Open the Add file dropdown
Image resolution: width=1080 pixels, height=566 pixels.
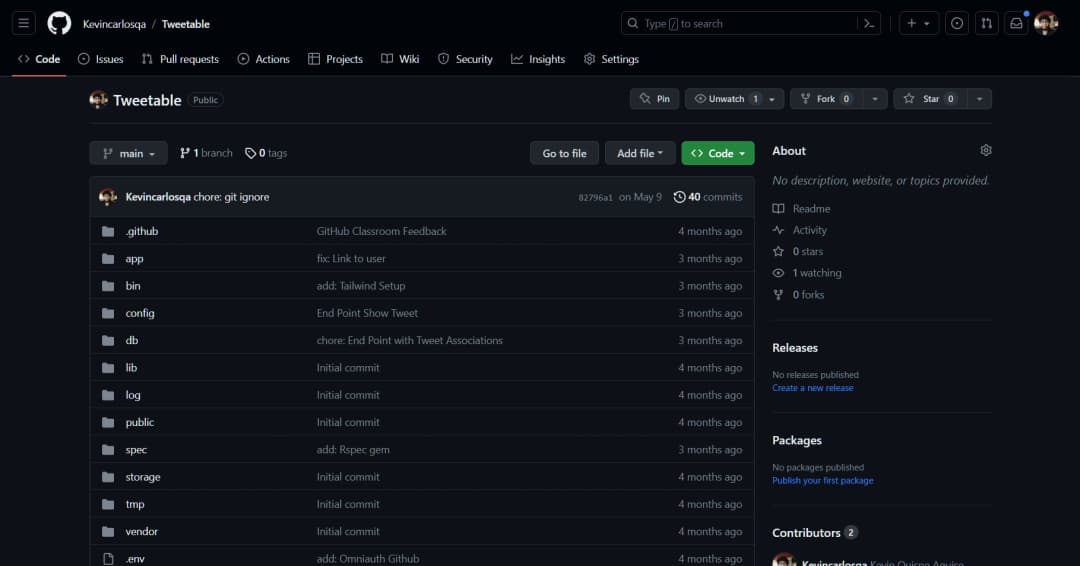pos(640,153)
